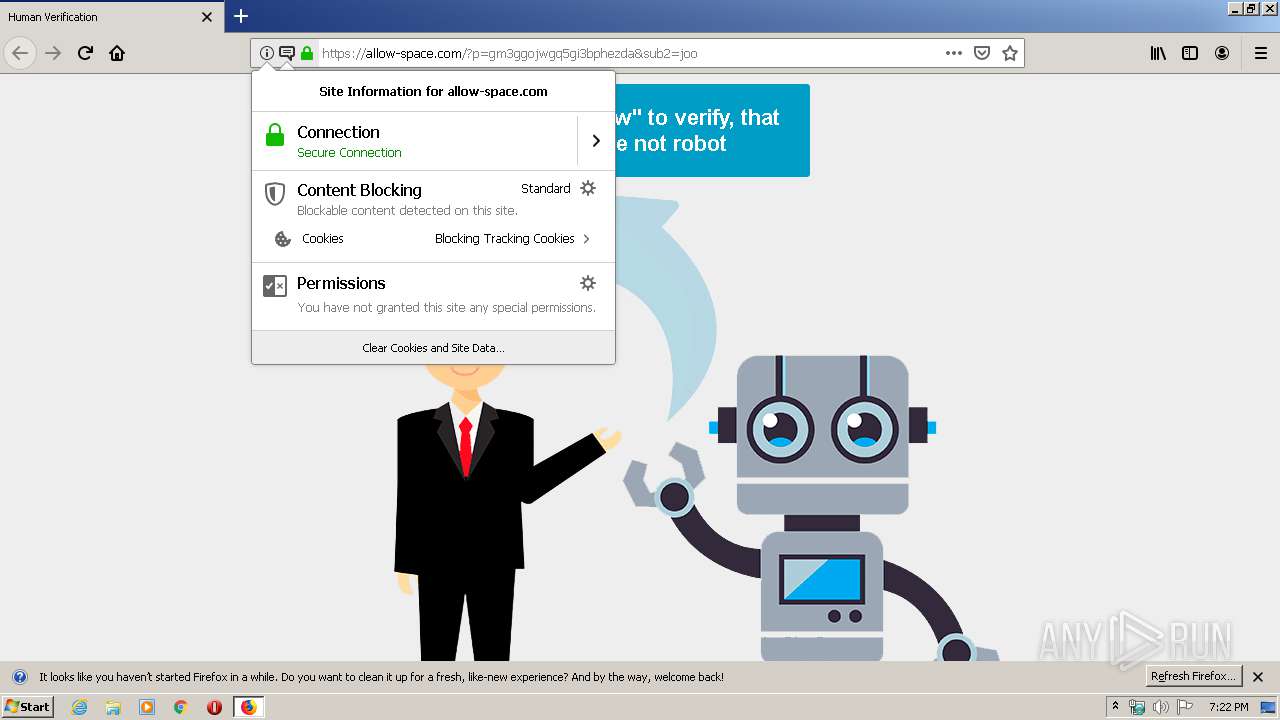Click the blue verify banner on page
The height and width of the screenshot is (720, 1280).
point(712,130)
